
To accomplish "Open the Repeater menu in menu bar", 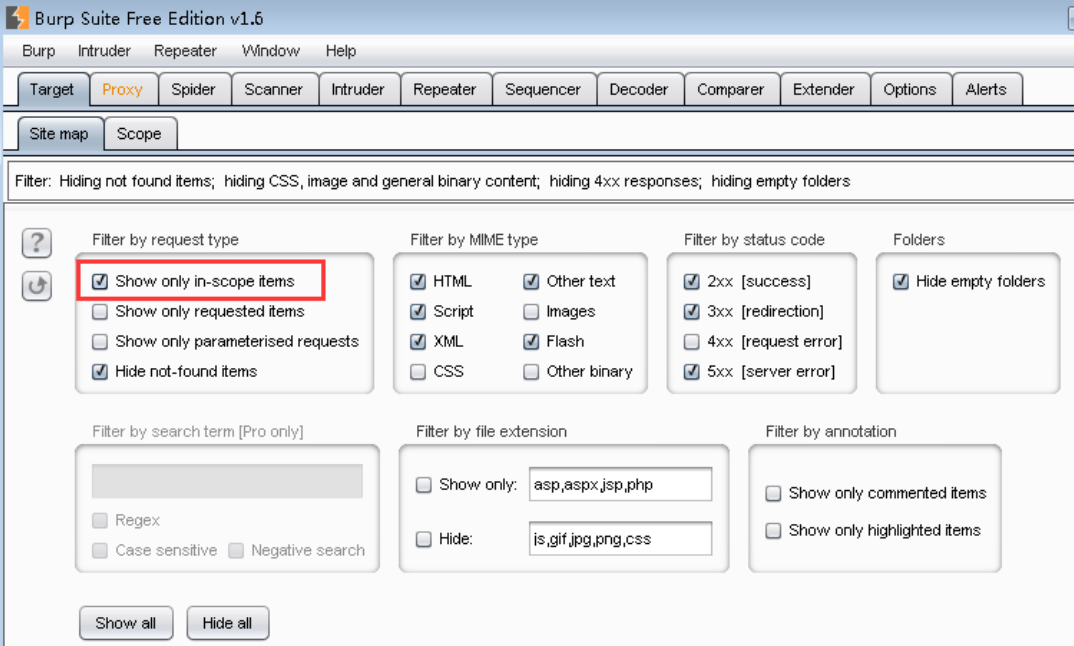I will 185,51.
